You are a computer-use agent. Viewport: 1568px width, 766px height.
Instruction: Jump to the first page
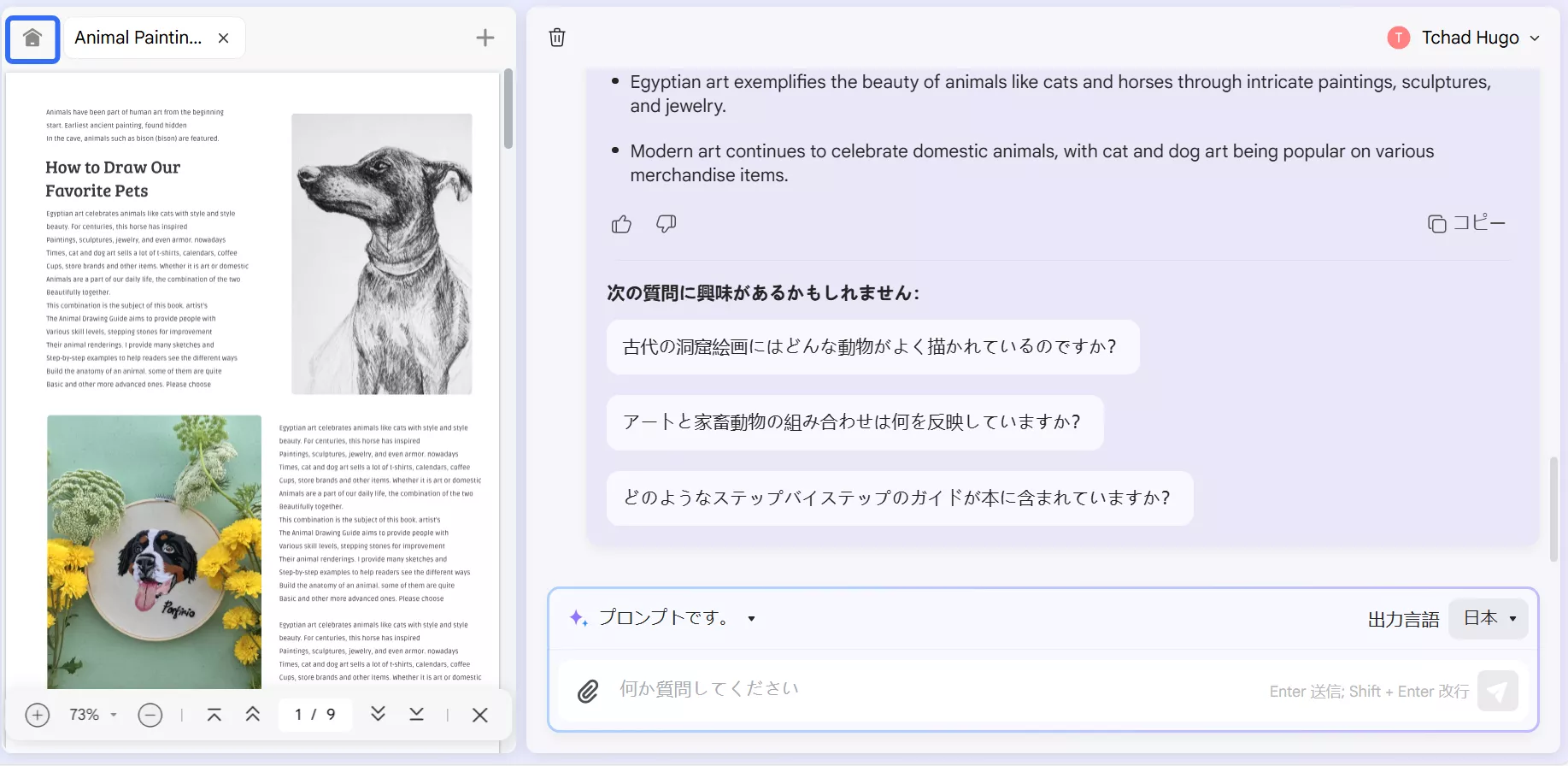pos(214,715)
